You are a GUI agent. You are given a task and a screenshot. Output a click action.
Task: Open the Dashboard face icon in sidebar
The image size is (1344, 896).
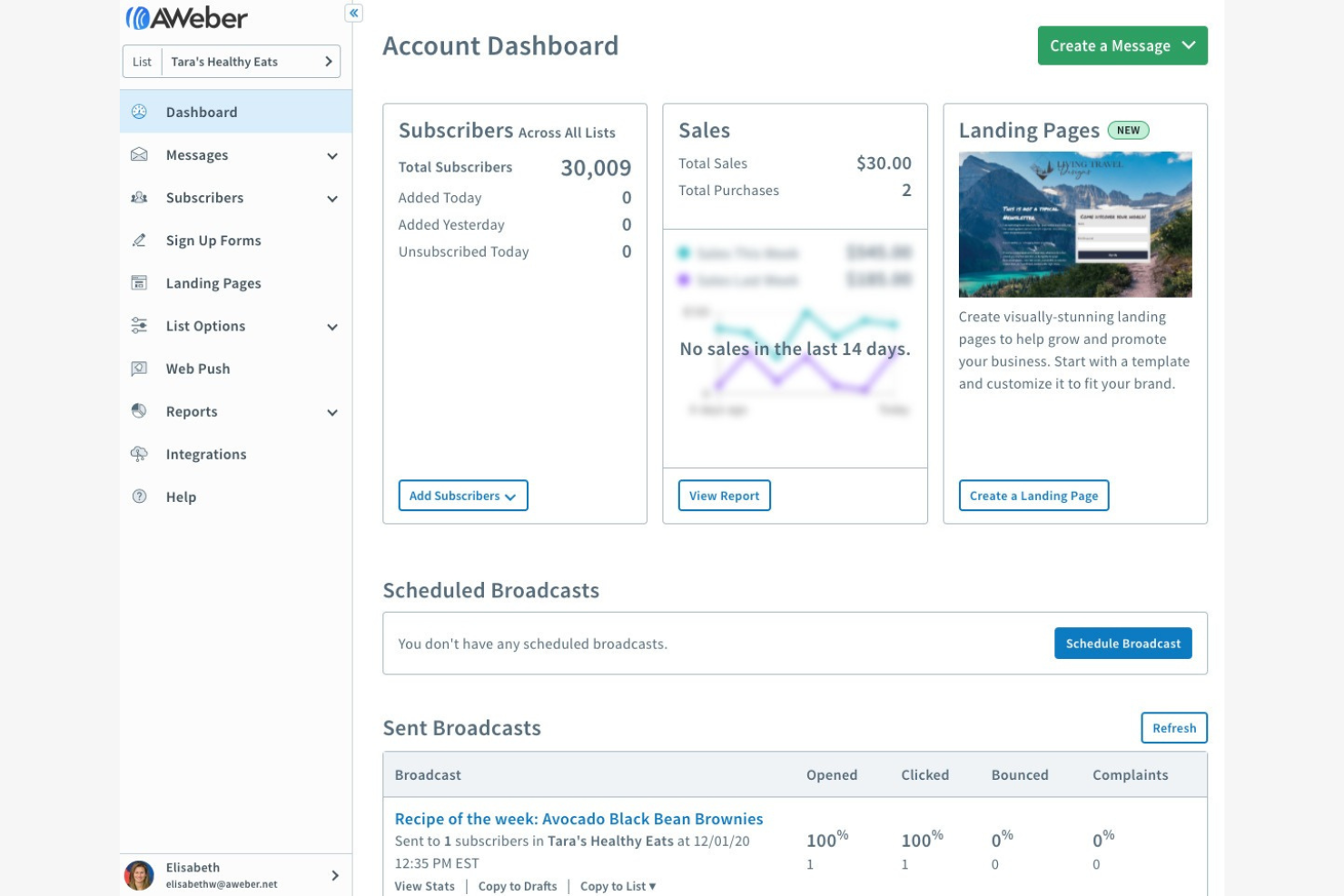point(139,111)
